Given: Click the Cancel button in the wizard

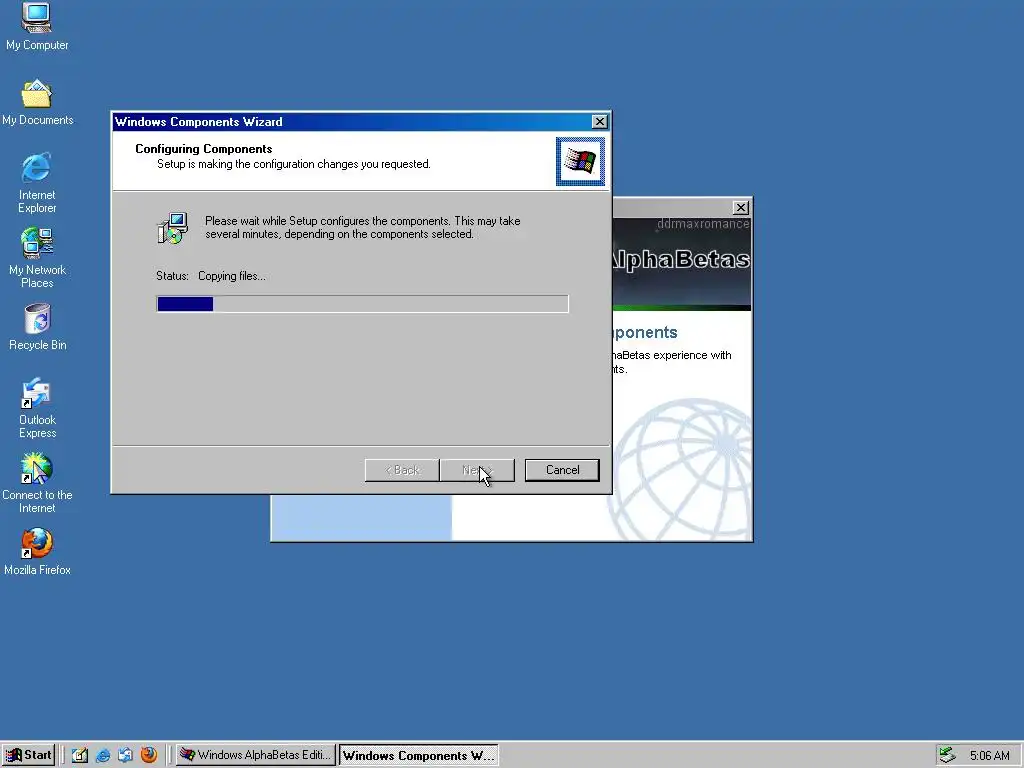Looking at the screenshot, I should (x=562, y=470).
